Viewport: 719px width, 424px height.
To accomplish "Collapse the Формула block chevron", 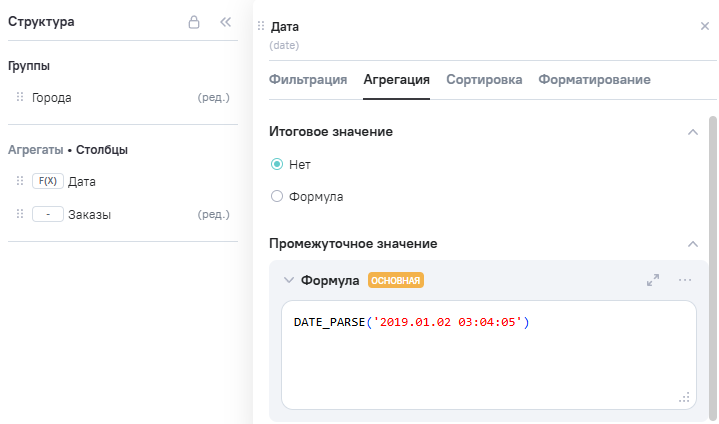I will (289, 281).
